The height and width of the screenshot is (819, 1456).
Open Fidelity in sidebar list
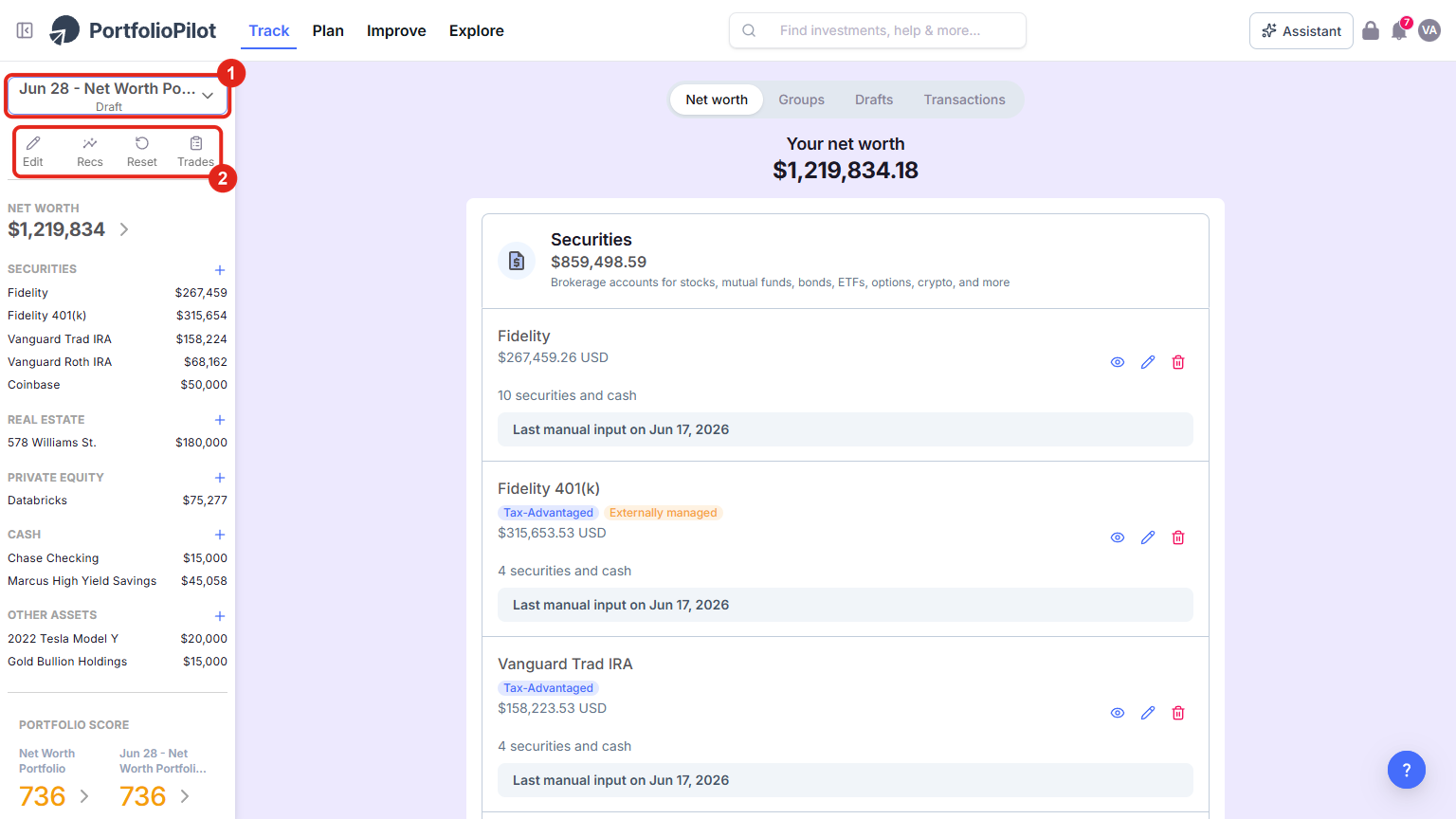coord(118,293)
